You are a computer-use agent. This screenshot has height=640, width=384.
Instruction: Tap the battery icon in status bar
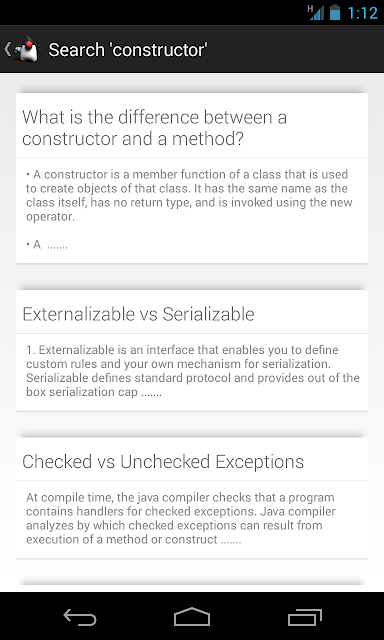coord(335,13)
